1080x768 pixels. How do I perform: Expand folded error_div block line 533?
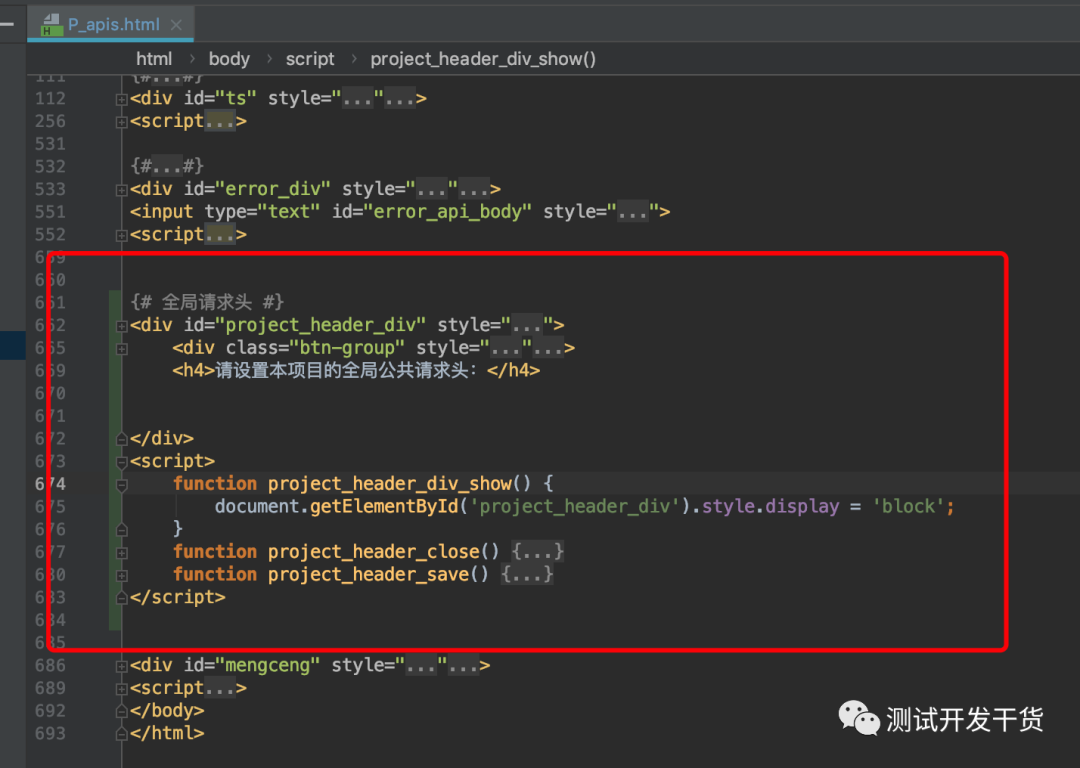tap(122, 190)
